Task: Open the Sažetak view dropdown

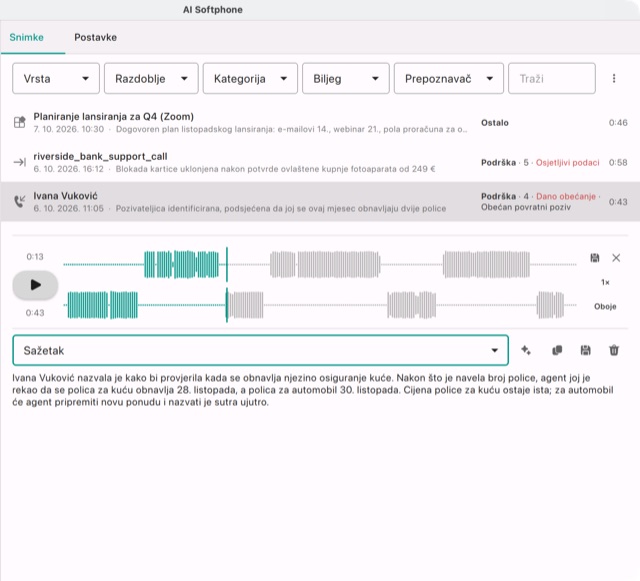Action: pos(260,350)
